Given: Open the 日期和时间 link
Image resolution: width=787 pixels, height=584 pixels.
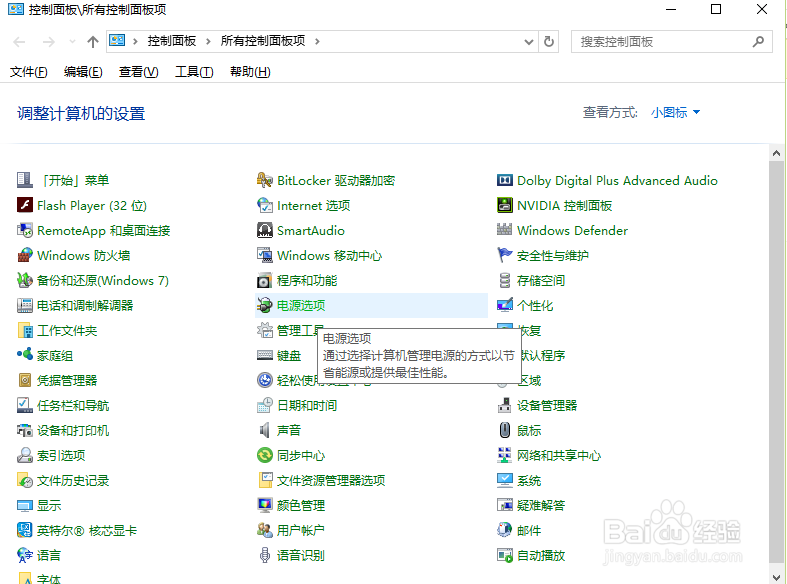Looking at the screenshot, I should click(307, 405).
